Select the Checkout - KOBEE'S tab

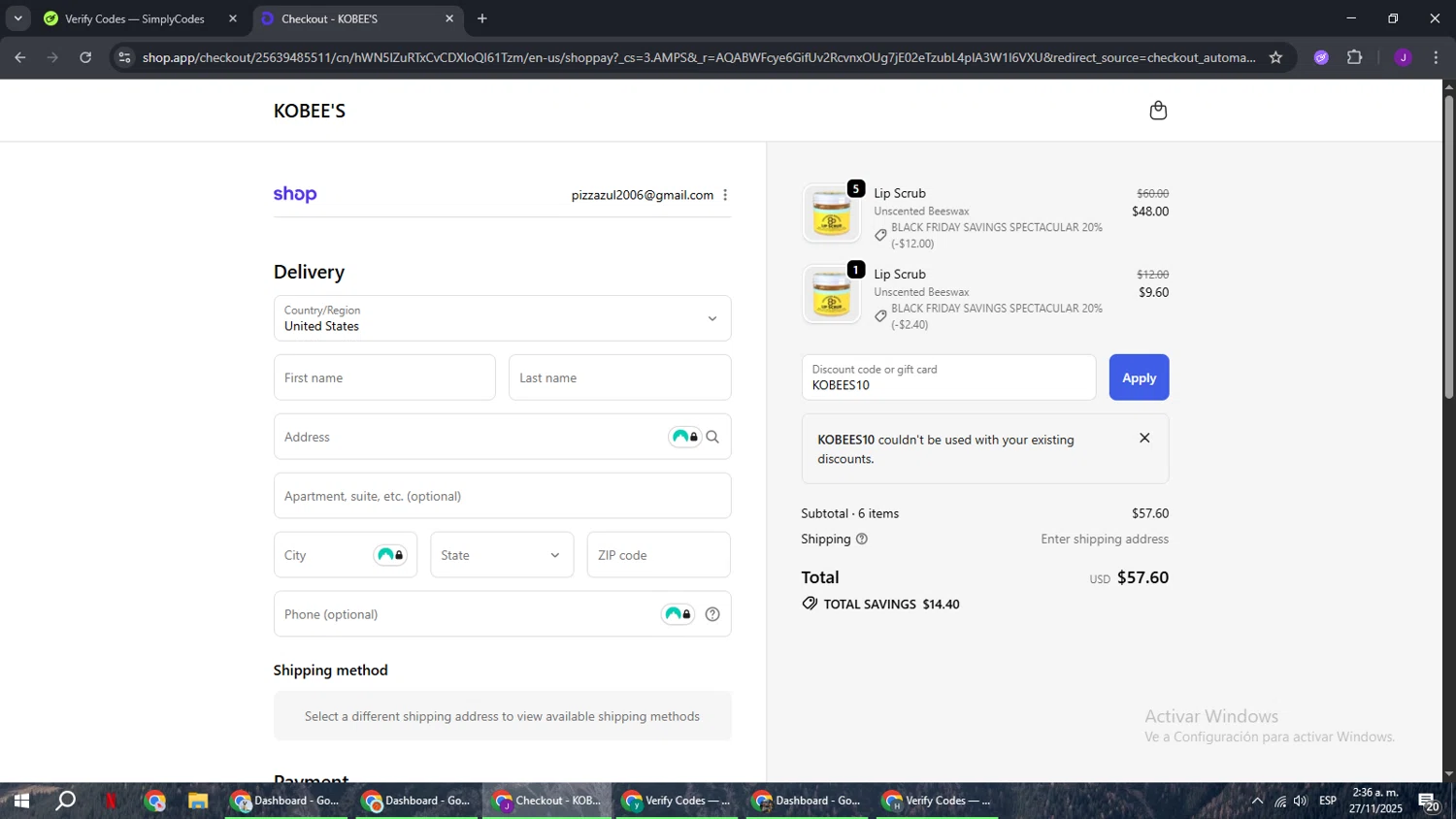click(359, 18)
